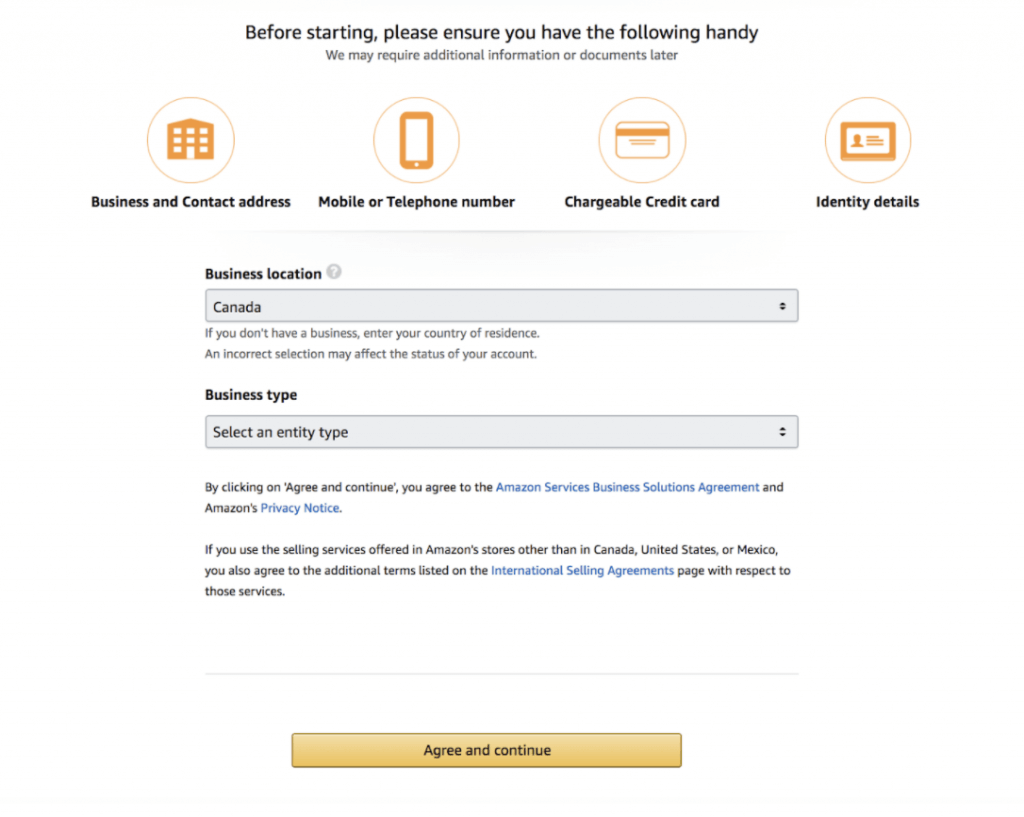The height and width of the screenshot is (817, 1024).
Task: Open the Select an entity type dropdown
Action: click(501, 431)
